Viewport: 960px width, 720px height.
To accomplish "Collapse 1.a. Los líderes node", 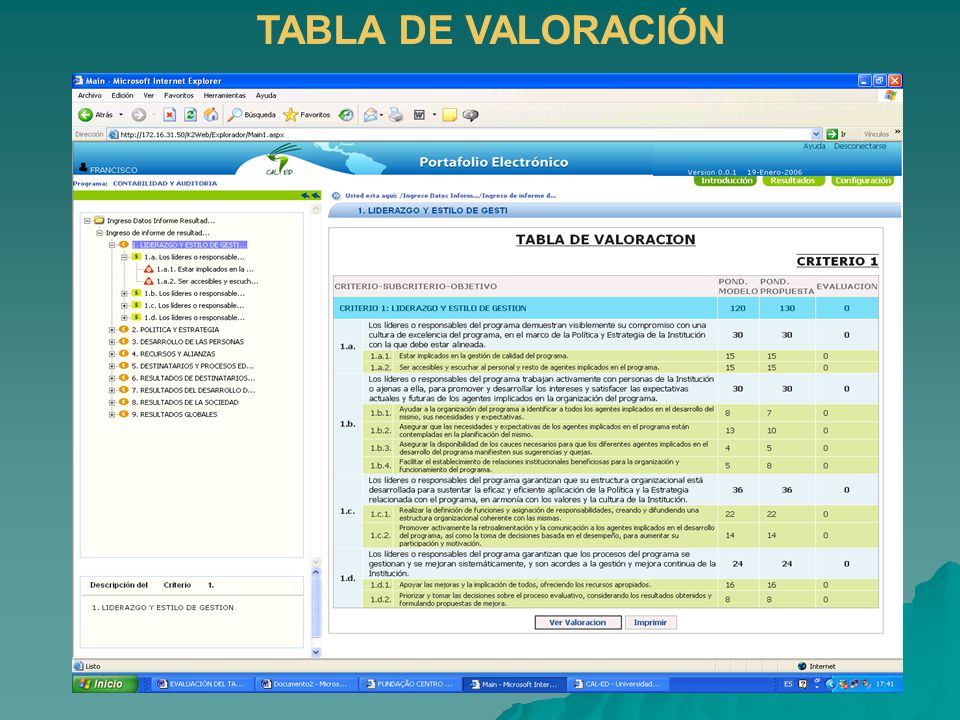I will click(x=124, y=257).
